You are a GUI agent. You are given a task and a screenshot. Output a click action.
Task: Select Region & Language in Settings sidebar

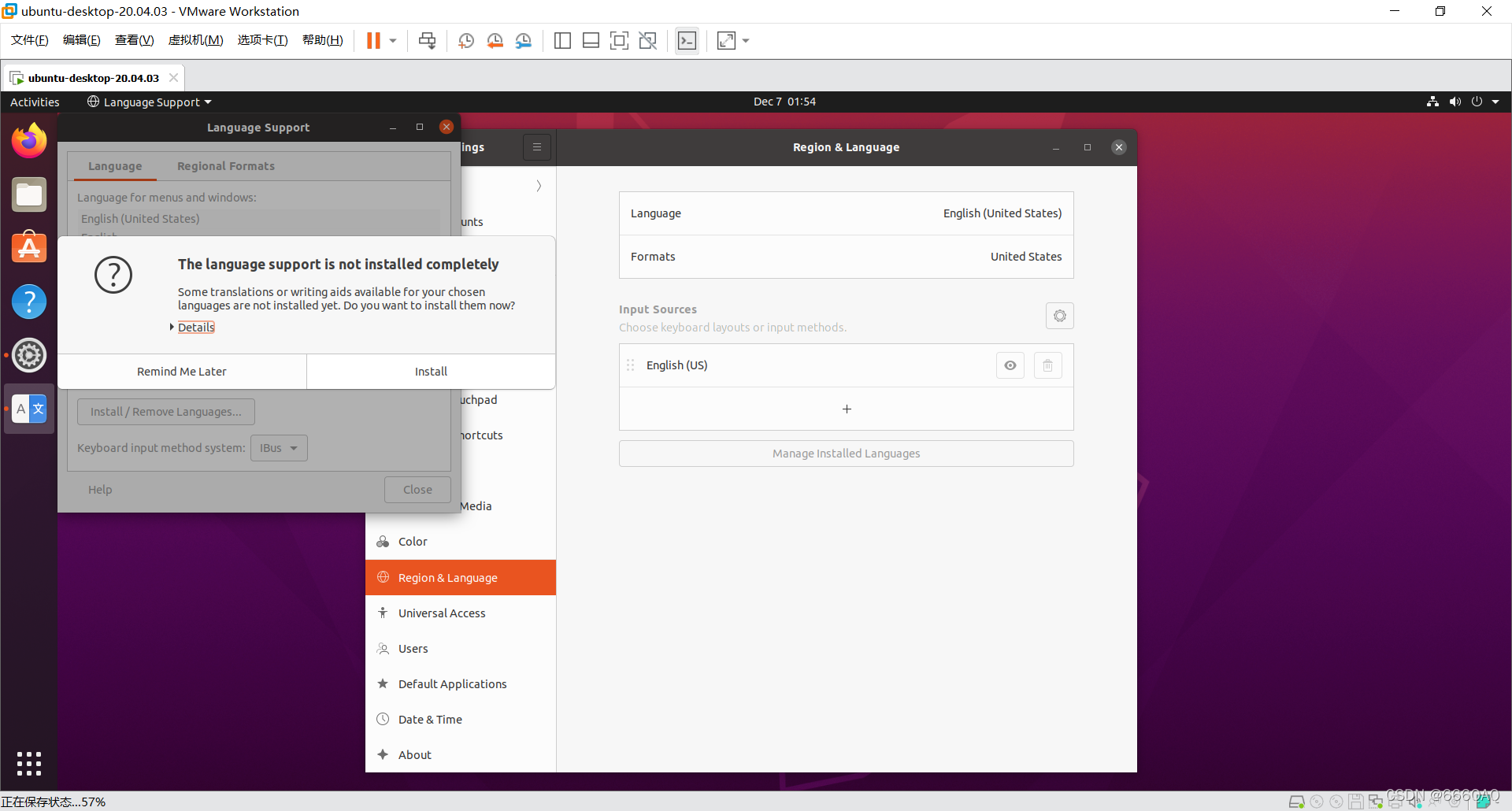pyautogui.click(x=461, y=578)
